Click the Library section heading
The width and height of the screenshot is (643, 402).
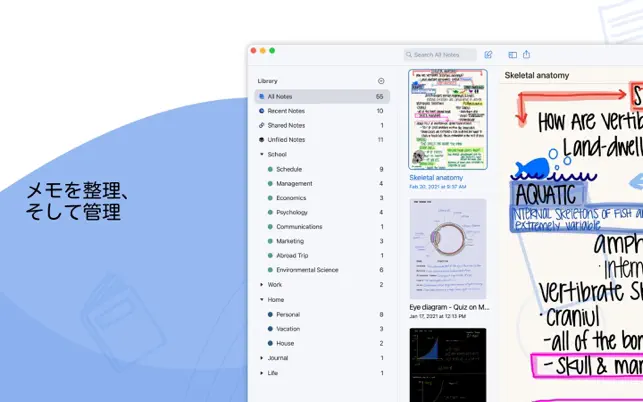coord(267,81)
